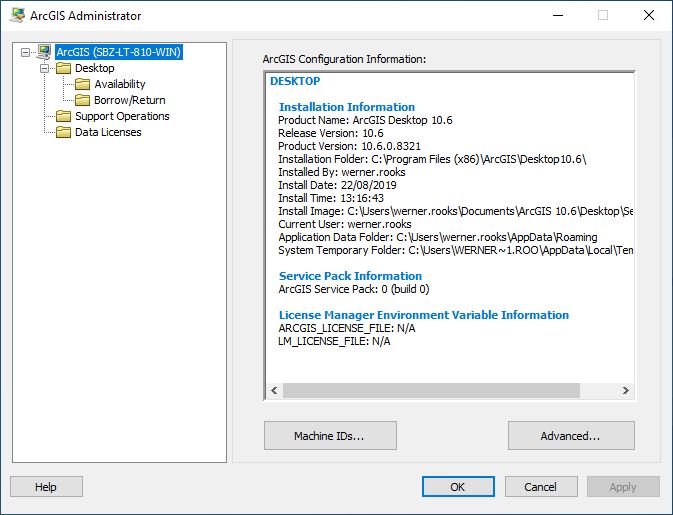Open the Machine IDs dialog
This screenshot has width=673, height=515.
(330, 436)
